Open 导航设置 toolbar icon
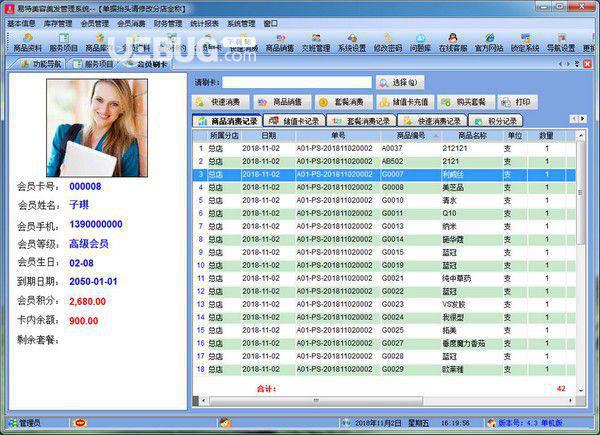The width and height of the screenshot is (600, 435). coord(561,43)
